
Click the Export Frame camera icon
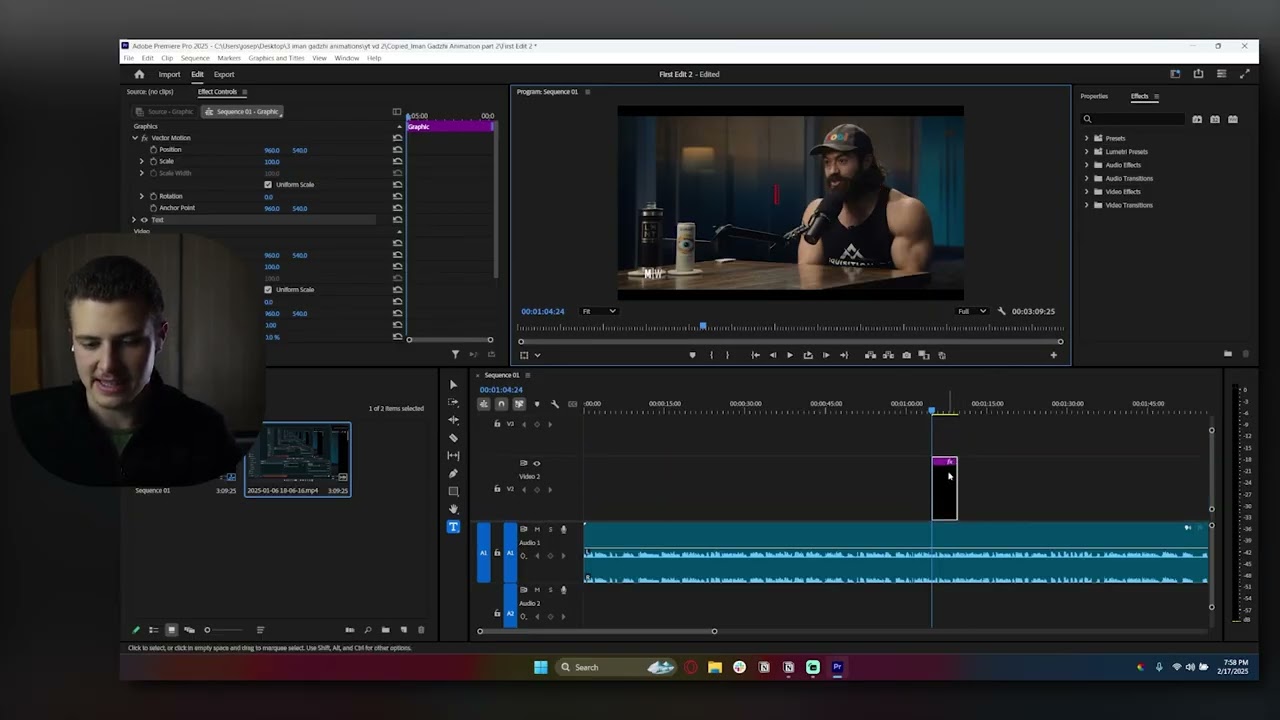coord(906,355)
